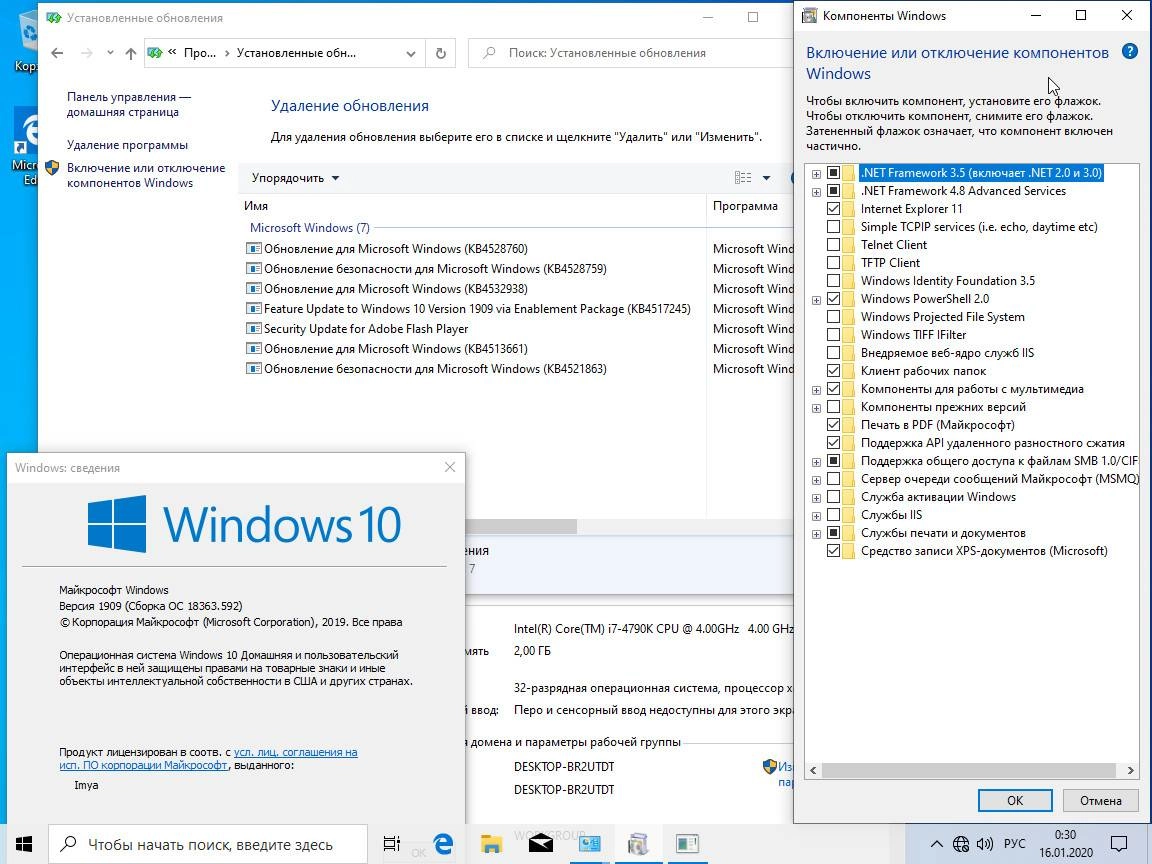Screen dimensions: 1152x864
Task: Click the taskbar search box
Action: pyautogui.click(x=208, y=844)
